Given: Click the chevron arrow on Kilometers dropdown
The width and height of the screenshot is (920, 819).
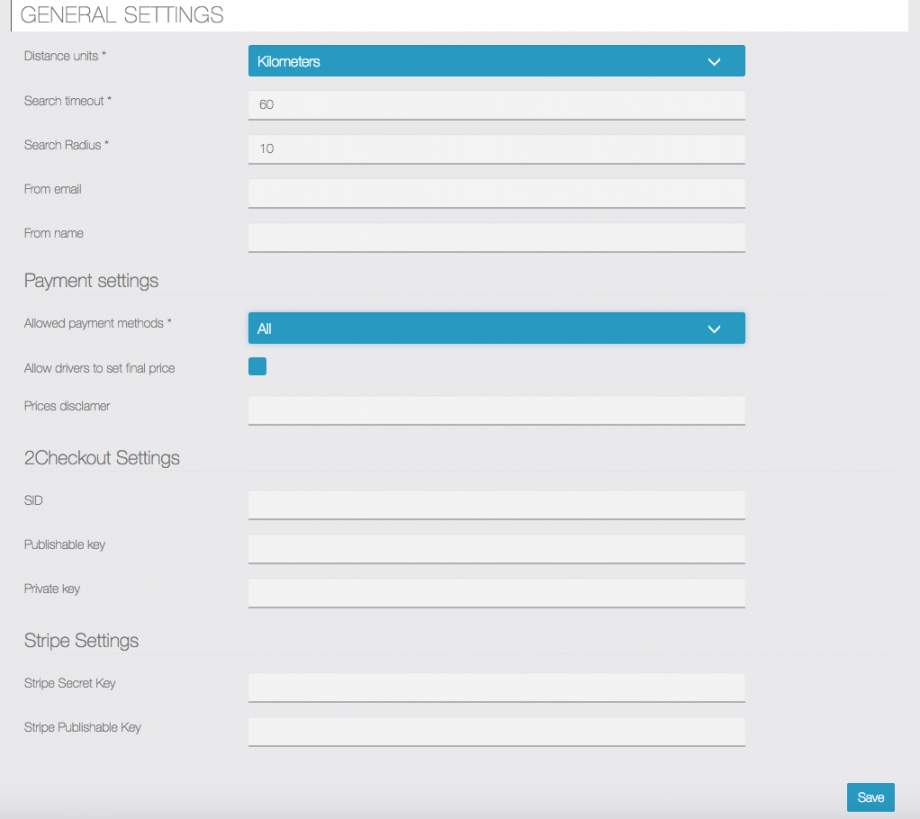Looking at the screenshot, I should coord(714,62).
